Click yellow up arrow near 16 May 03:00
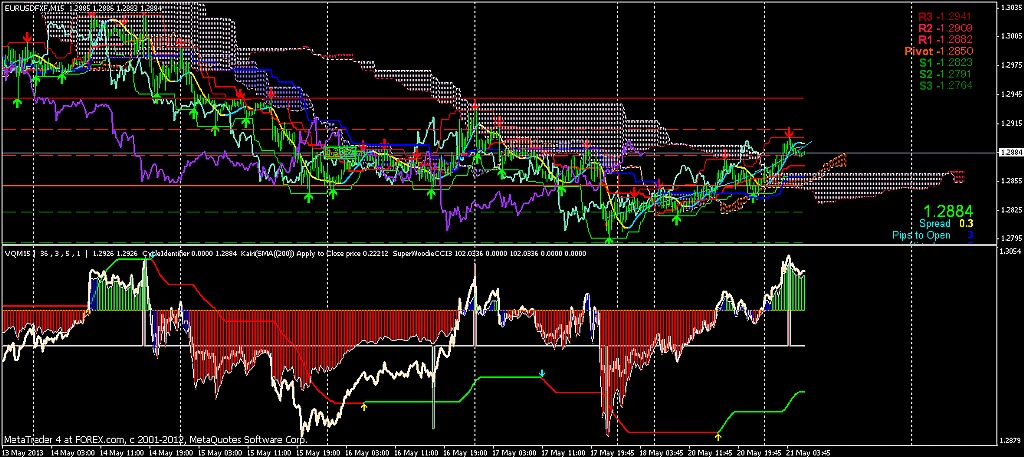 364,407
